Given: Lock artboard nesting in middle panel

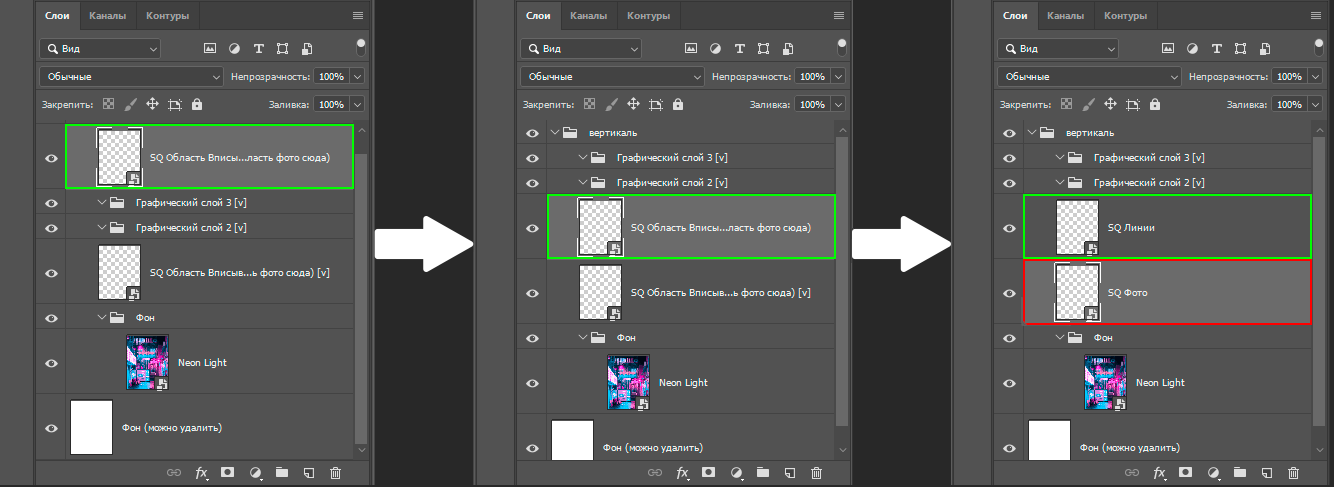Looking at the screenshot, I should coord(656,104).
